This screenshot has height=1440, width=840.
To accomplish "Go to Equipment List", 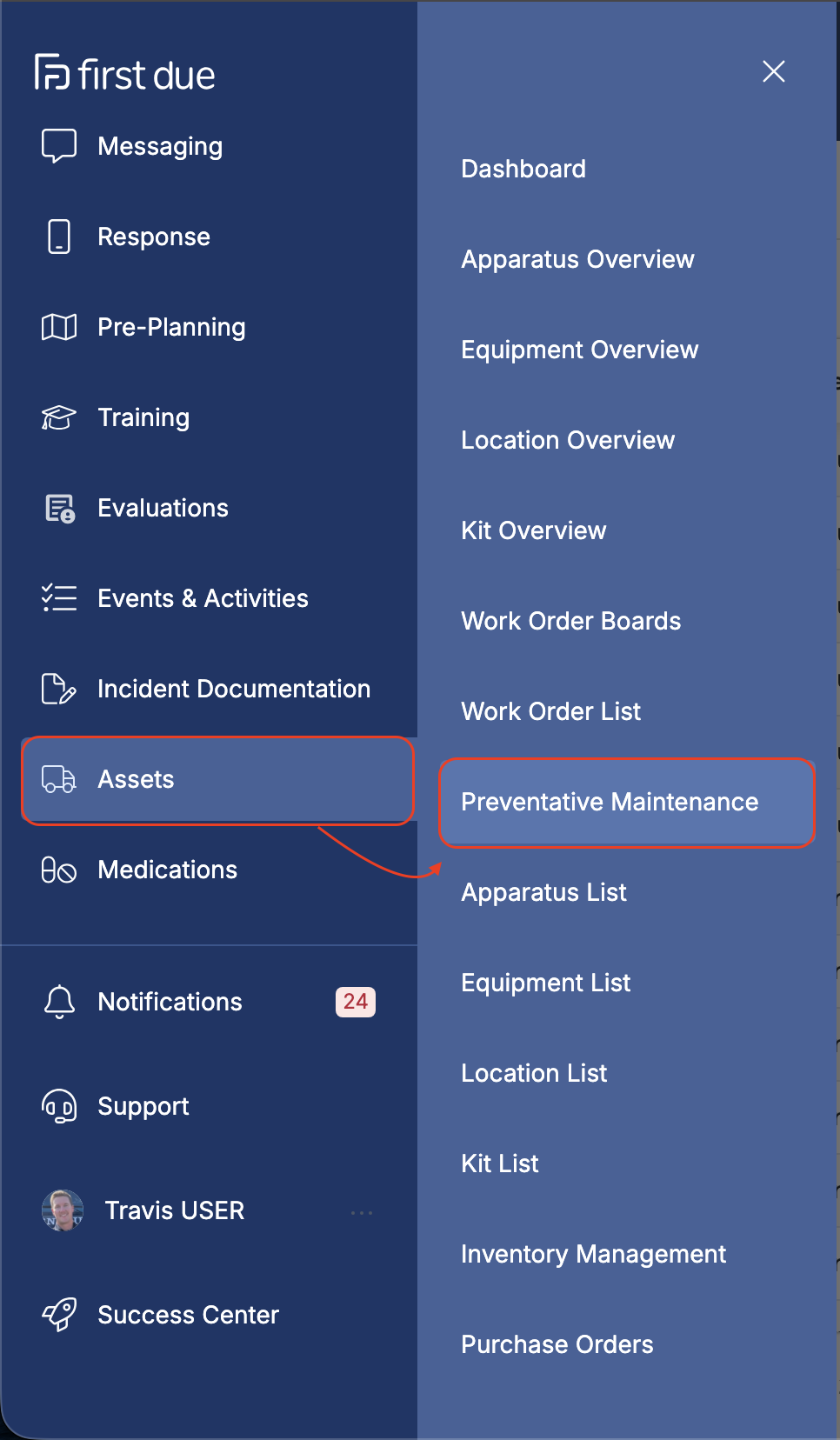I will pos(545,983).
